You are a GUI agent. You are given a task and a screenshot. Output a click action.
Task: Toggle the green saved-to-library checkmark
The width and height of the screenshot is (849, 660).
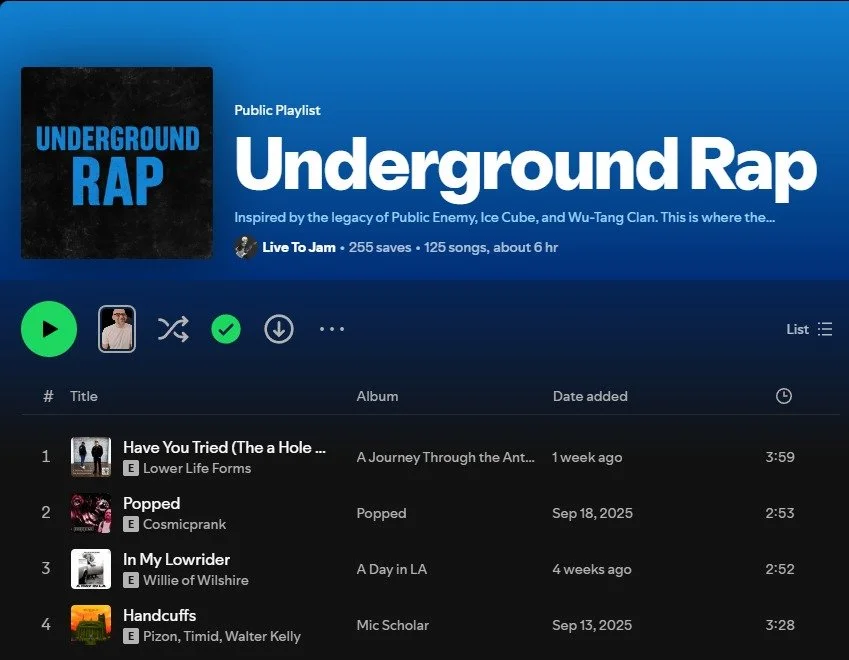pyautogui.click(x=225, y=328)
